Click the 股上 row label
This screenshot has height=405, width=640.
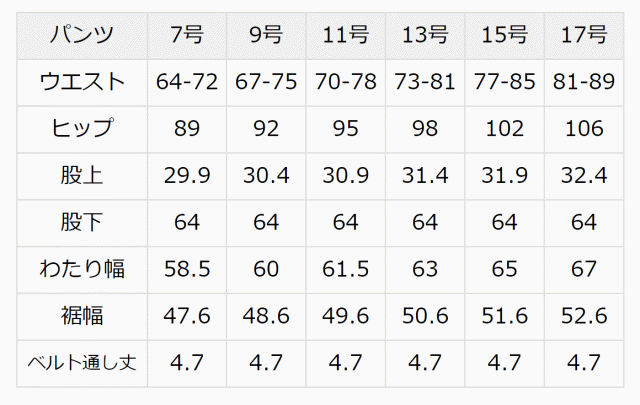[x=81, y=176]
